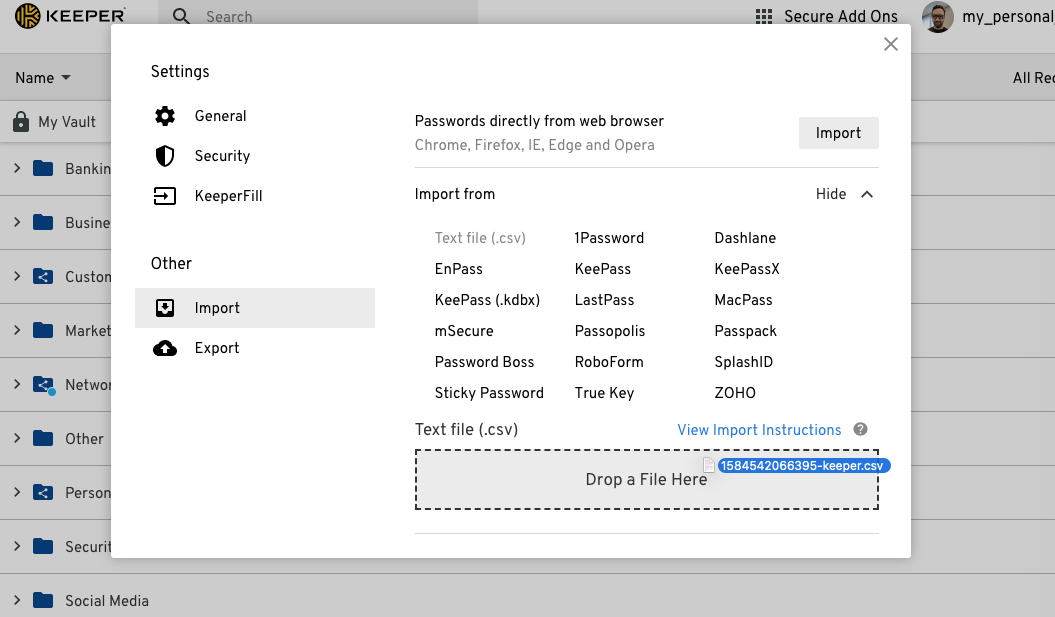Click the Keeper logo icon

click(28, 15)
